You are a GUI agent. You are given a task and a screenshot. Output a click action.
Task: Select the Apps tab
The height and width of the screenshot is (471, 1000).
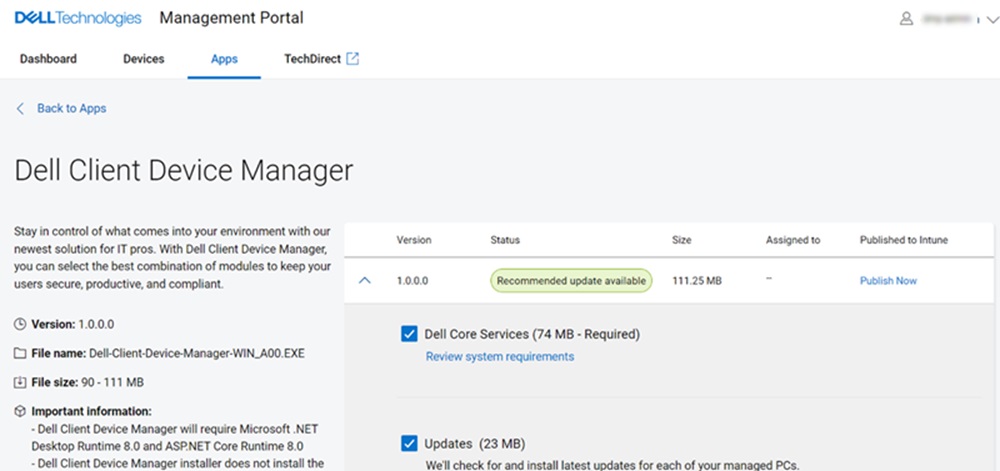tap(224, 59)
